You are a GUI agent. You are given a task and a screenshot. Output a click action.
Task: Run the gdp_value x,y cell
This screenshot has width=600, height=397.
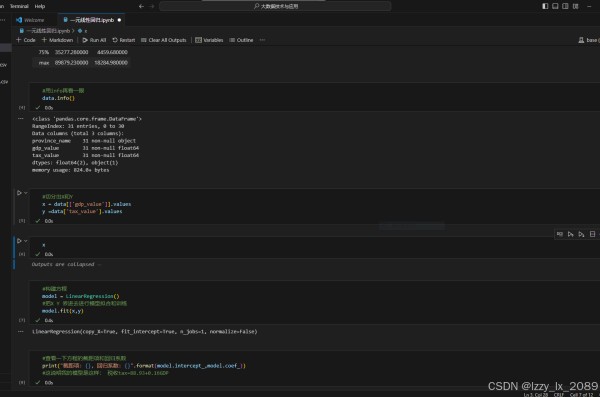point(19,193)
